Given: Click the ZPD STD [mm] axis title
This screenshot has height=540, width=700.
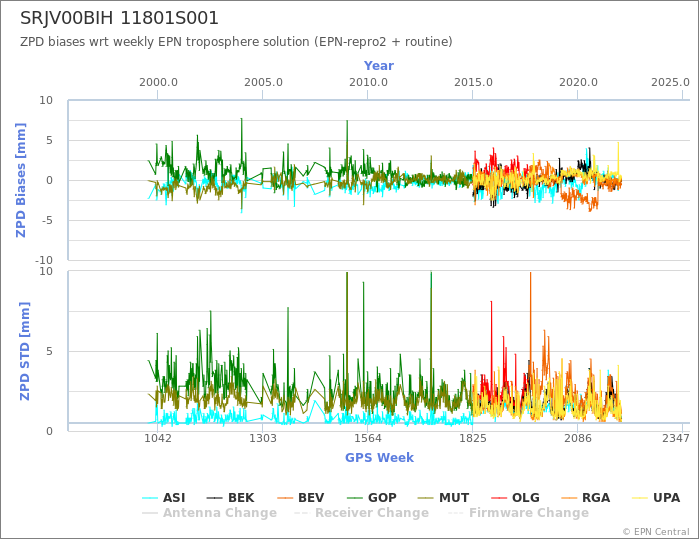Looking at the screenshot, I should click(25, 351).
